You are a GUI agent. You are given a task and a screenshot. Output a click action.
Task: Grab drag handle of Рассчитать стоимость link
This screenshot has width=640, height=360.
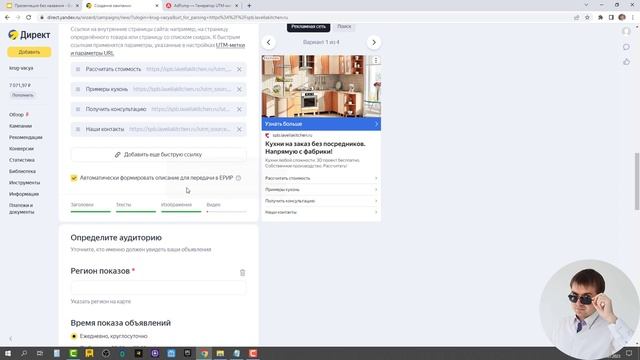pyautogui.click(x=78, y=69)
